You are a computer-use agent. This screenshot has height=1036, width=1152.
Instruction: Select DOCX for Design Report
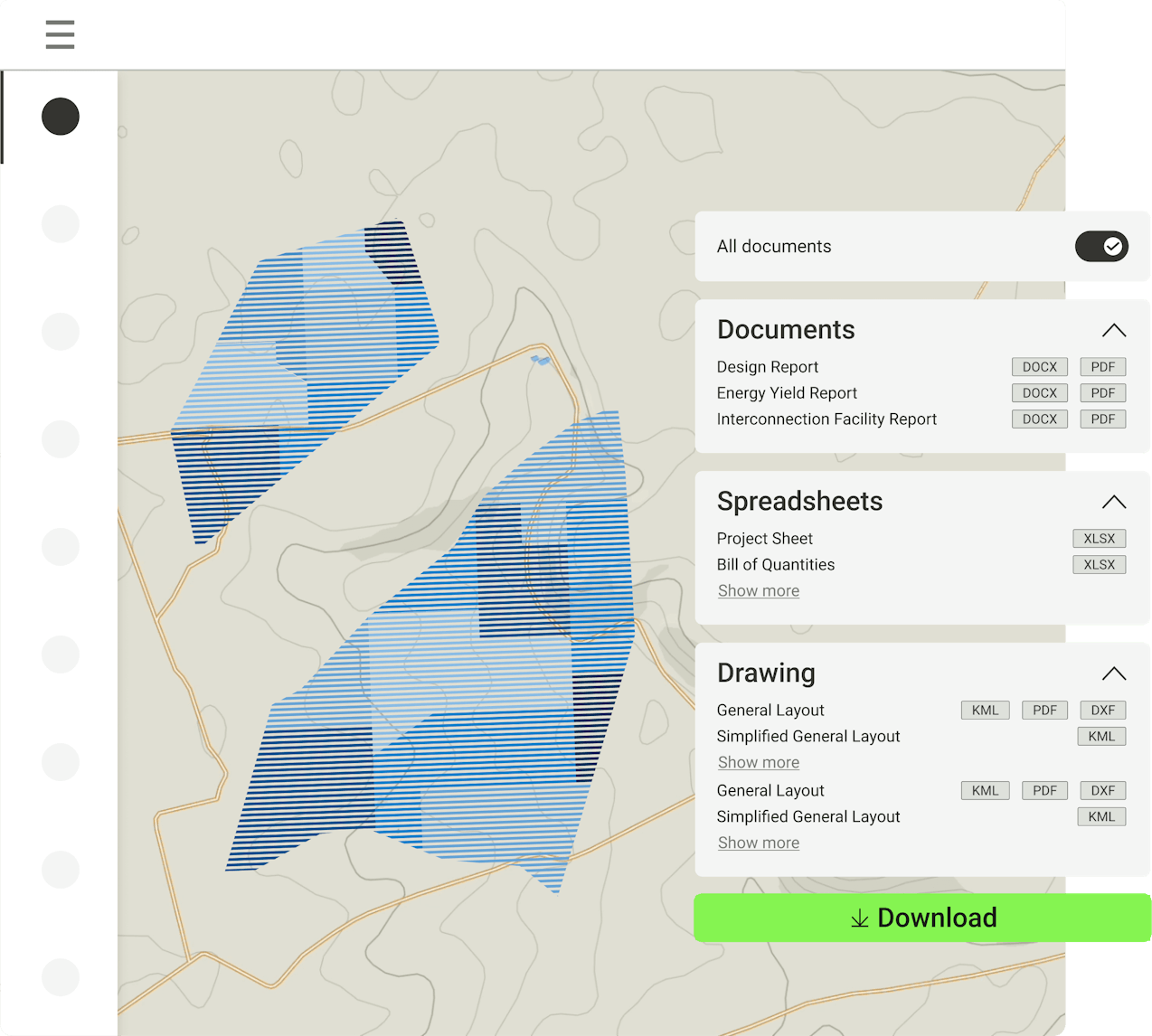point(1039,367)
